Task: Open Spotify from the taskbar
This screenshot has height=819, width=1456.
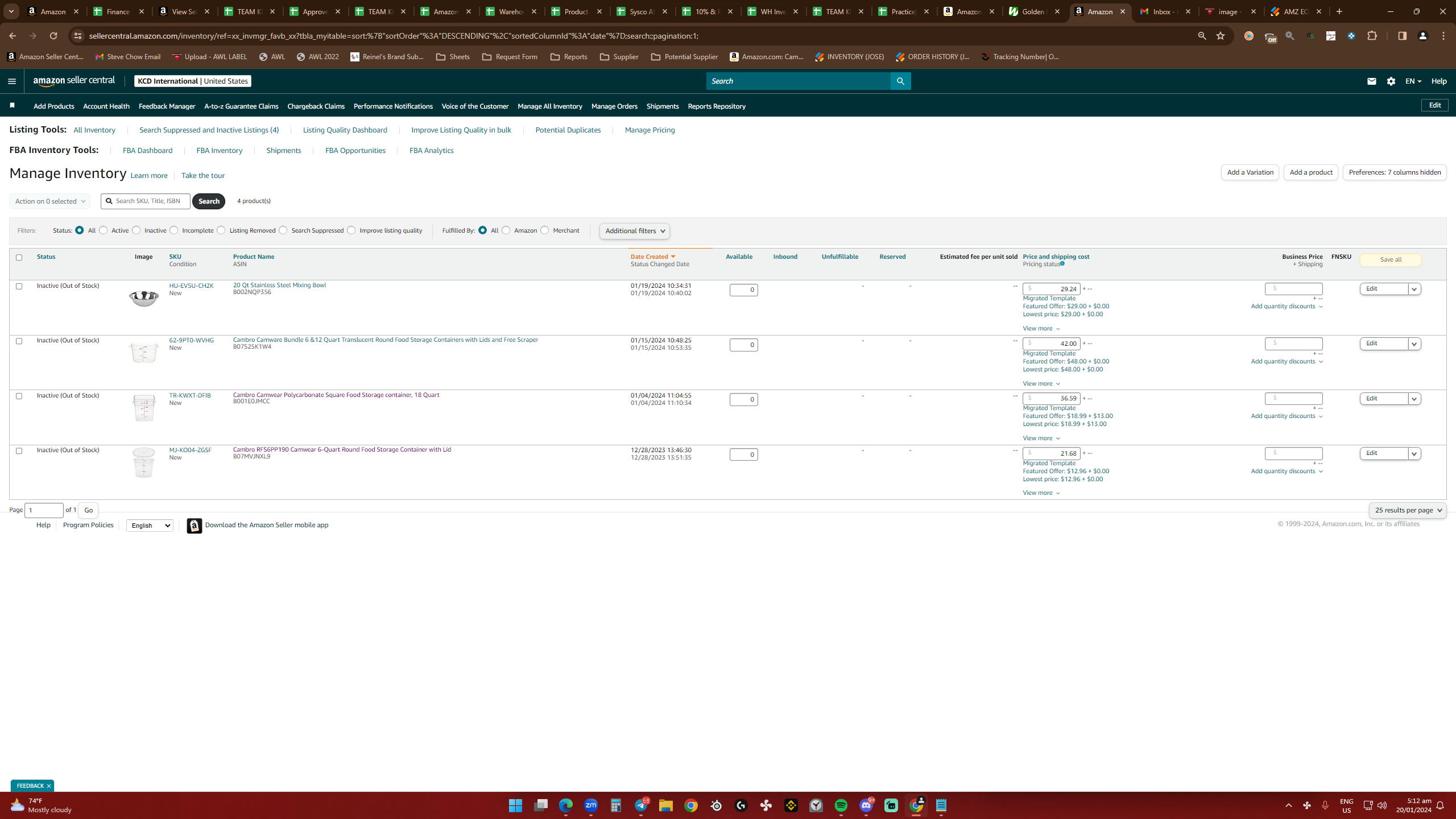Action: tap(841, 805)
